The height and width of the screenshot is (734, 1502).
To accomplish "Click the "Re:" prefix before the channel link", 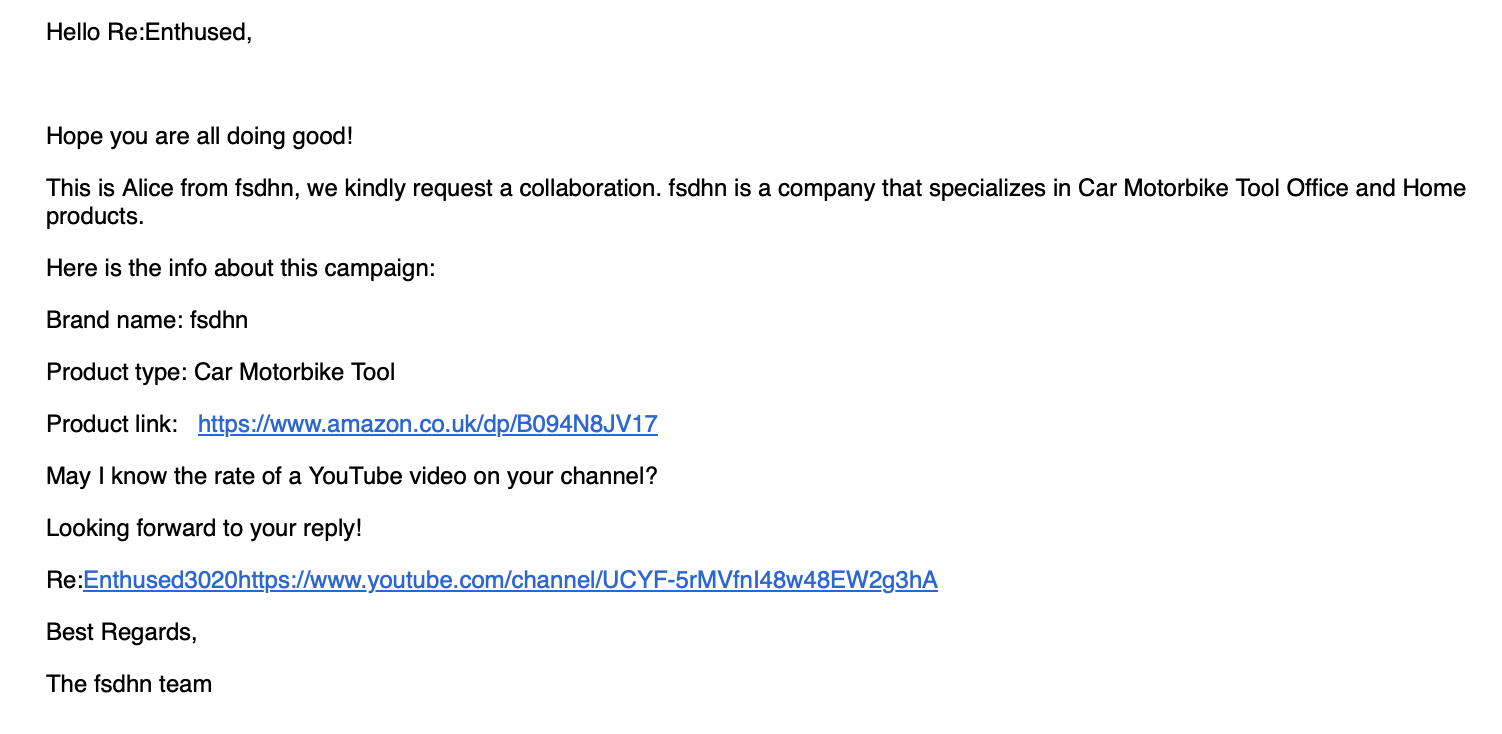I will pos(64,580).
